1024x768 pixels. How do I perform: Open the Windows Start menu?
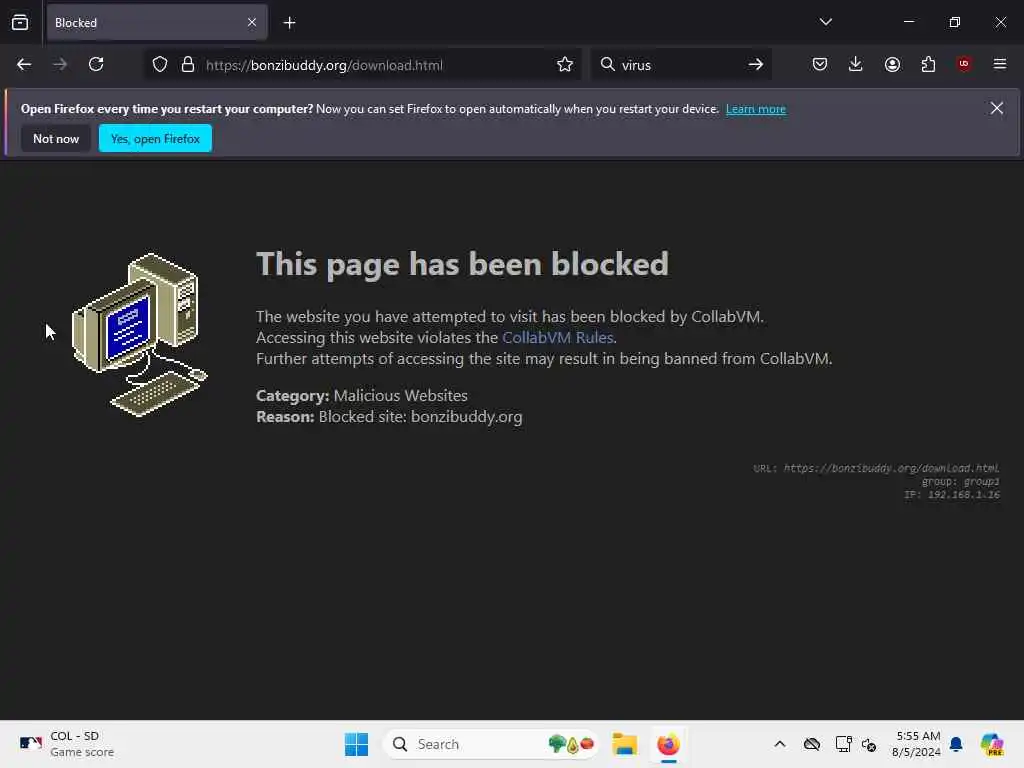[357, 744]
